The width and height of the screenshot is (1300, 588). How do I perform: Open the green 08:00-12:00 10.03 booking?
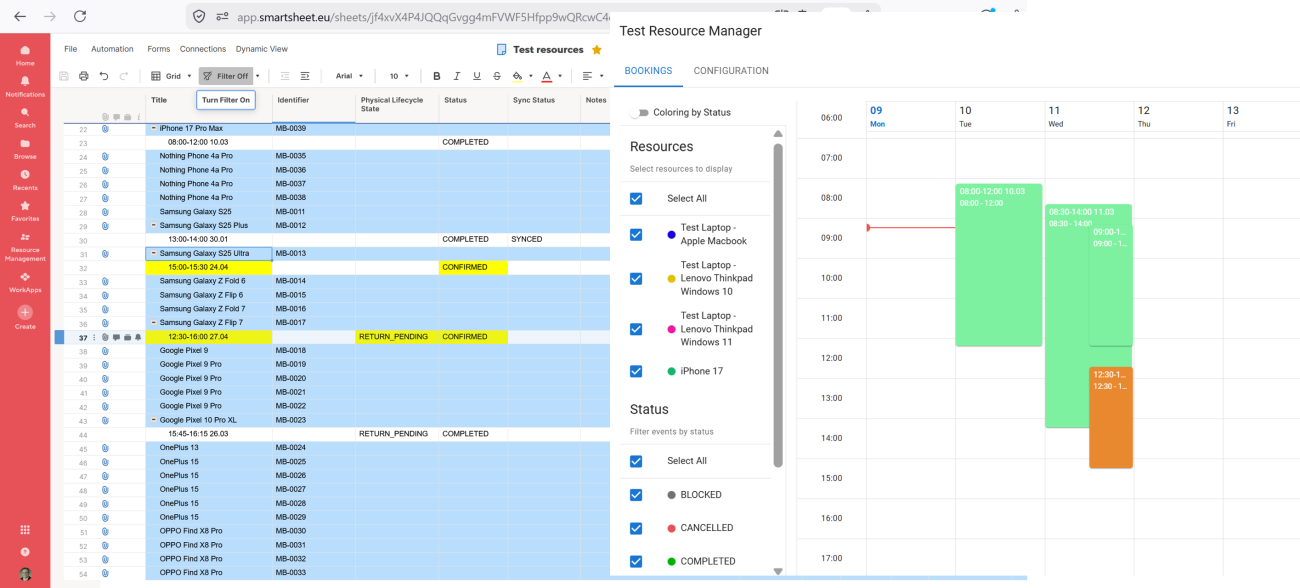pos(999,265)
